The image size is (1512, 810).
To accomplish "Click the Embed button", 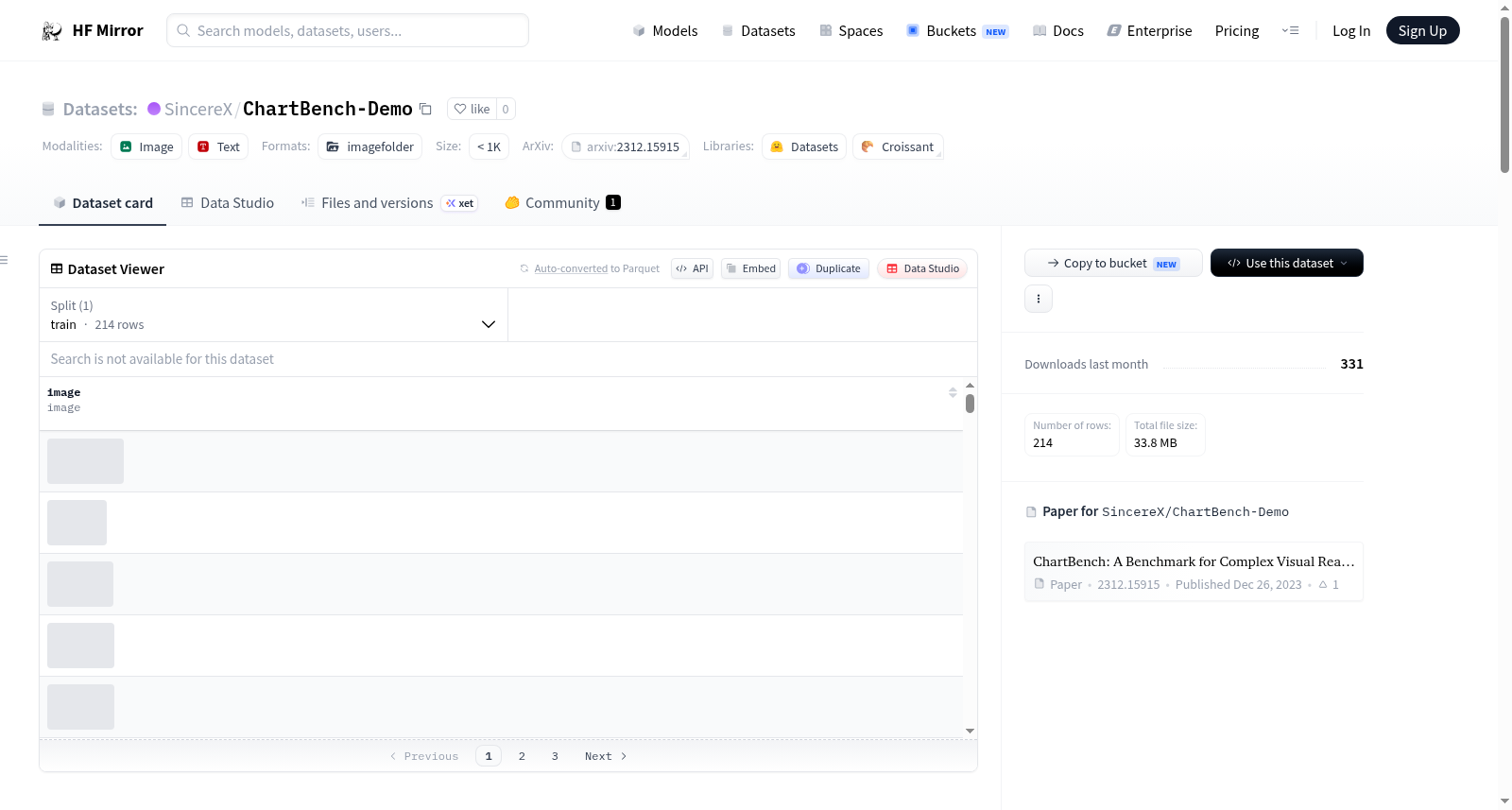I will click(x=751, y=268).
